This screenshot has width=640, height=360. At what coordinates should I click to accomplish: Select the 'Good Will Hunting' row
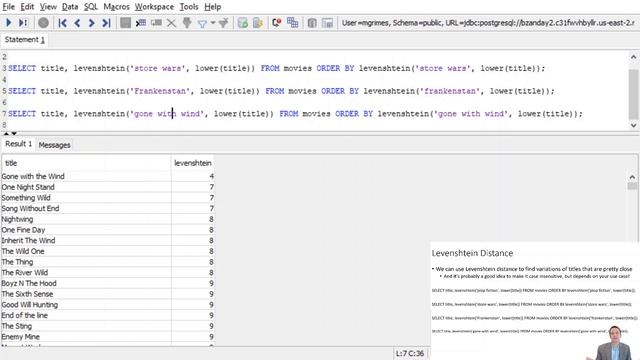108,304
